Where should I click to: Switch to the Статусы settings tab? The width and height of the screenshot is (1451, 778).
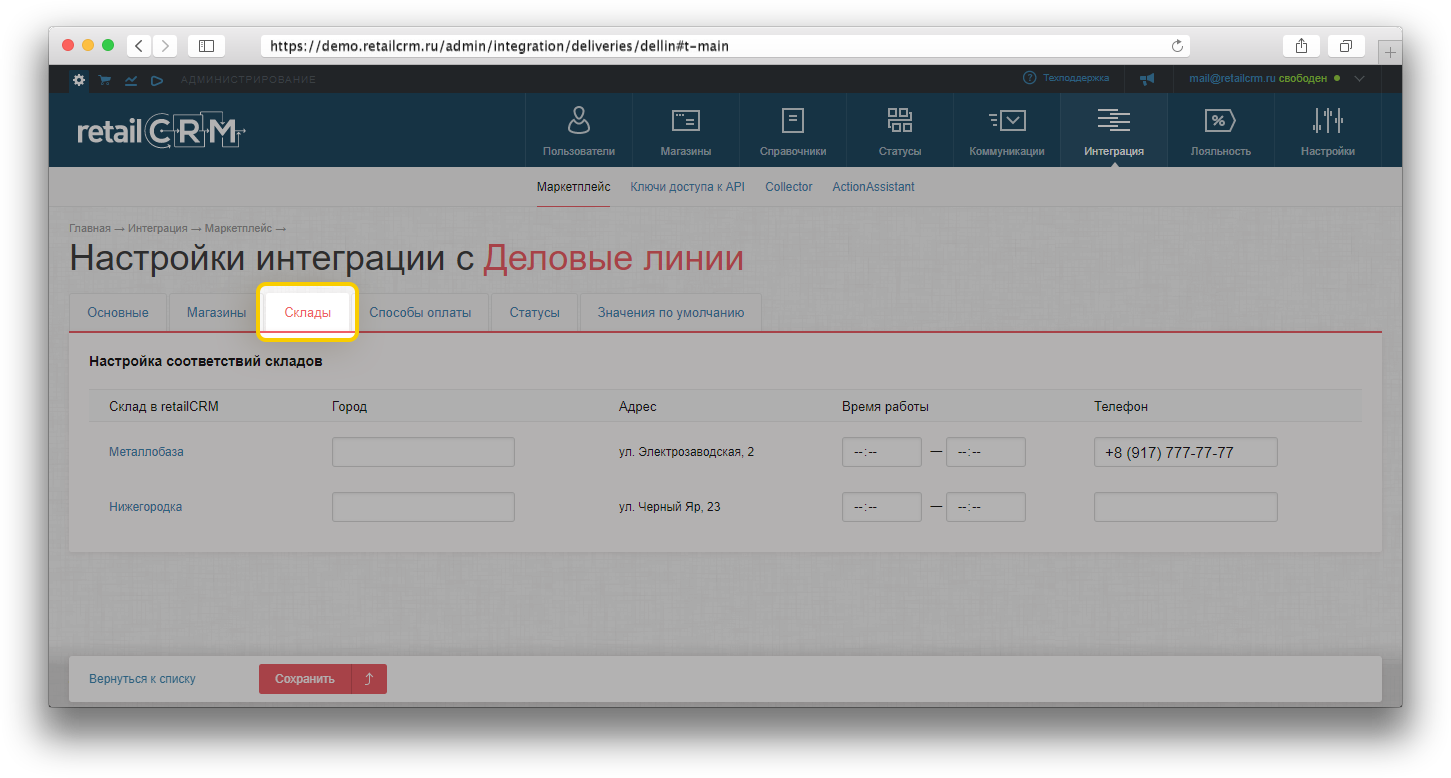(534, 312)
